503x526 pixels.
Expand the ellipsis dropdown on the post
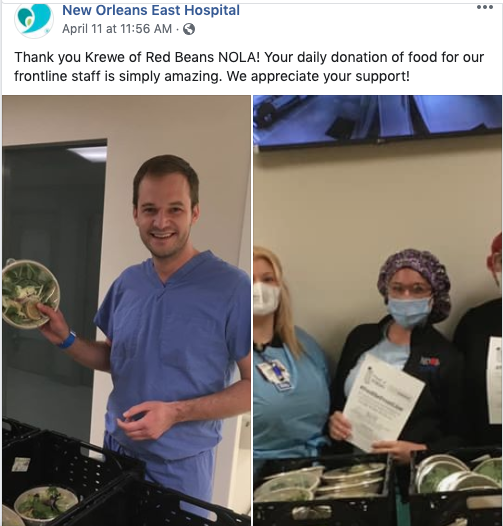[x=485, y=7]
